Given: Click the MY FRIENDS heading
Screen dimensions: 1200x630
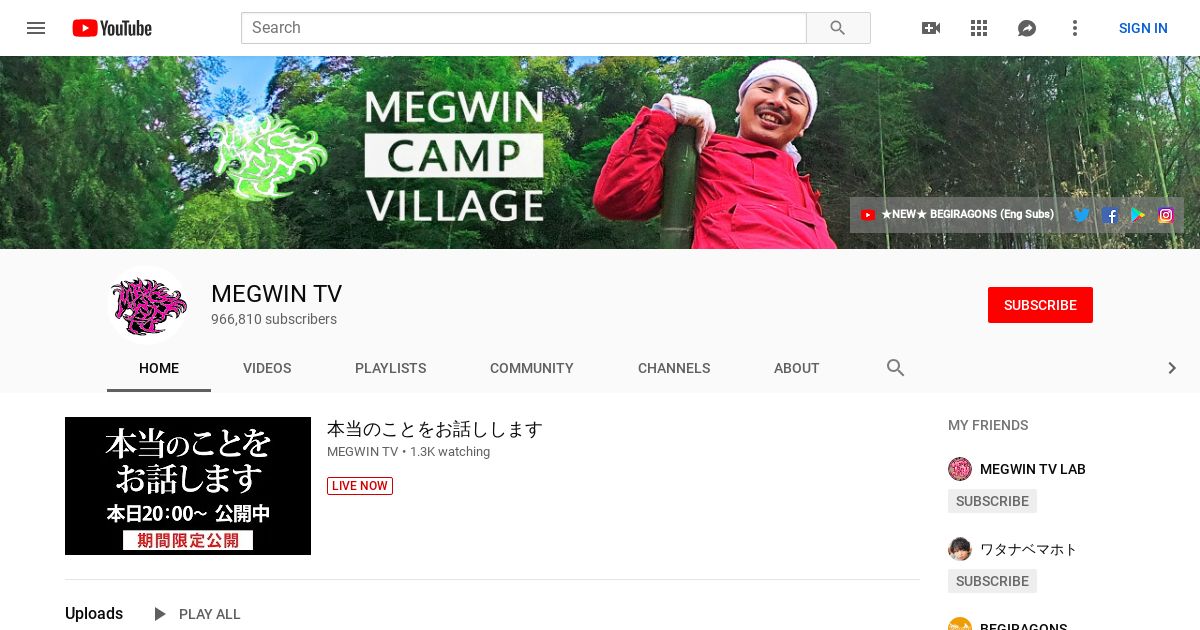Looking at the screenshot, I should tap(988, 425).
